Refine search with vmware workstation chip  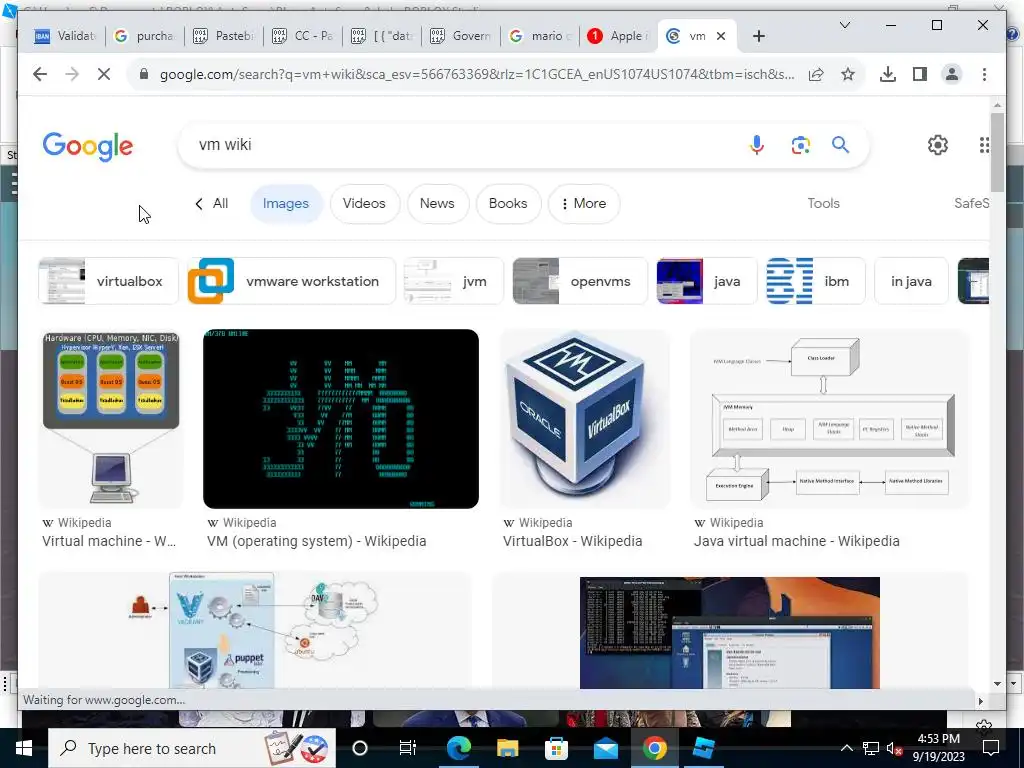click(292, 281)
